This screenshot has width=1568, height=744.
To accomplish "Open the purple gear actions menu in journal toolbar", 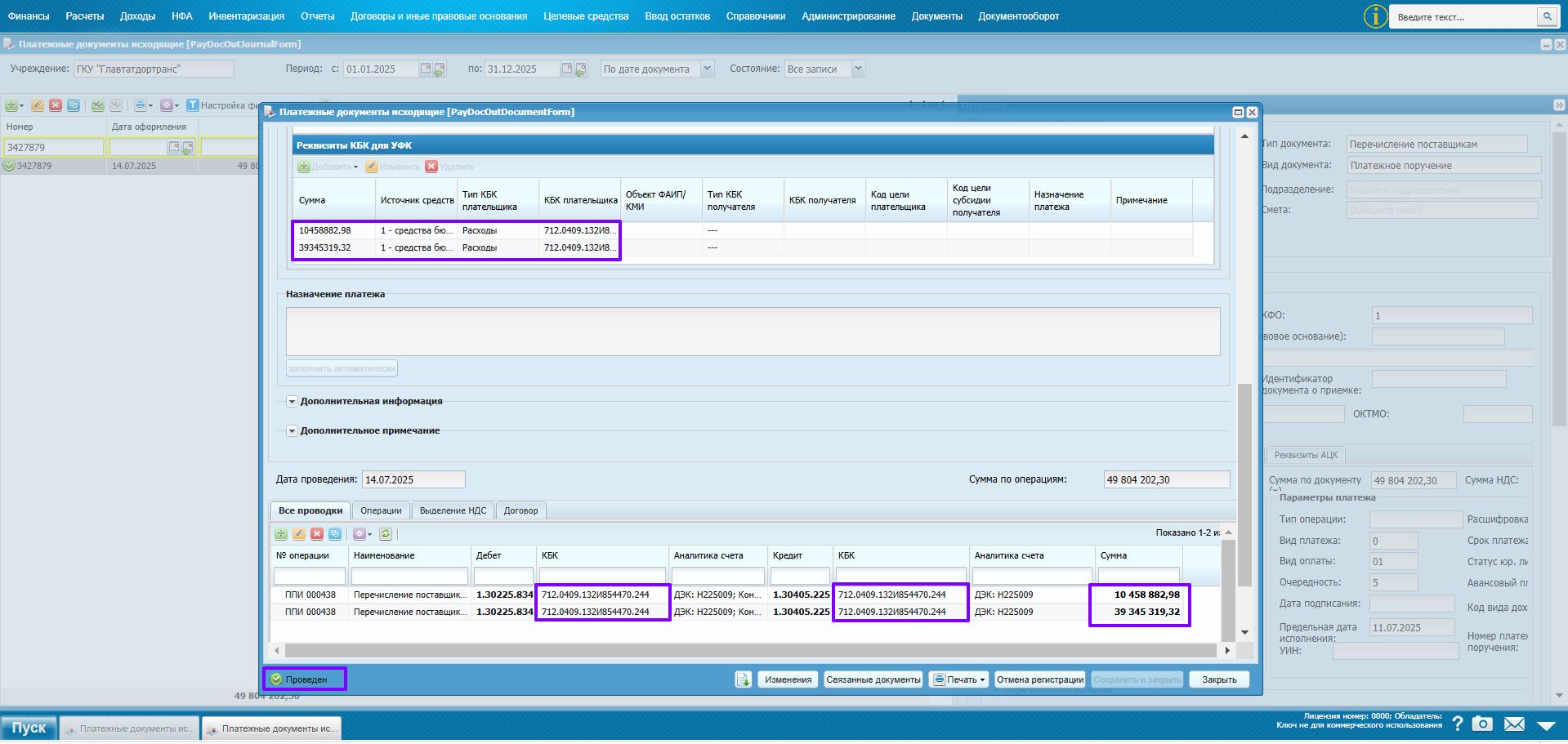I will [169, 105].
